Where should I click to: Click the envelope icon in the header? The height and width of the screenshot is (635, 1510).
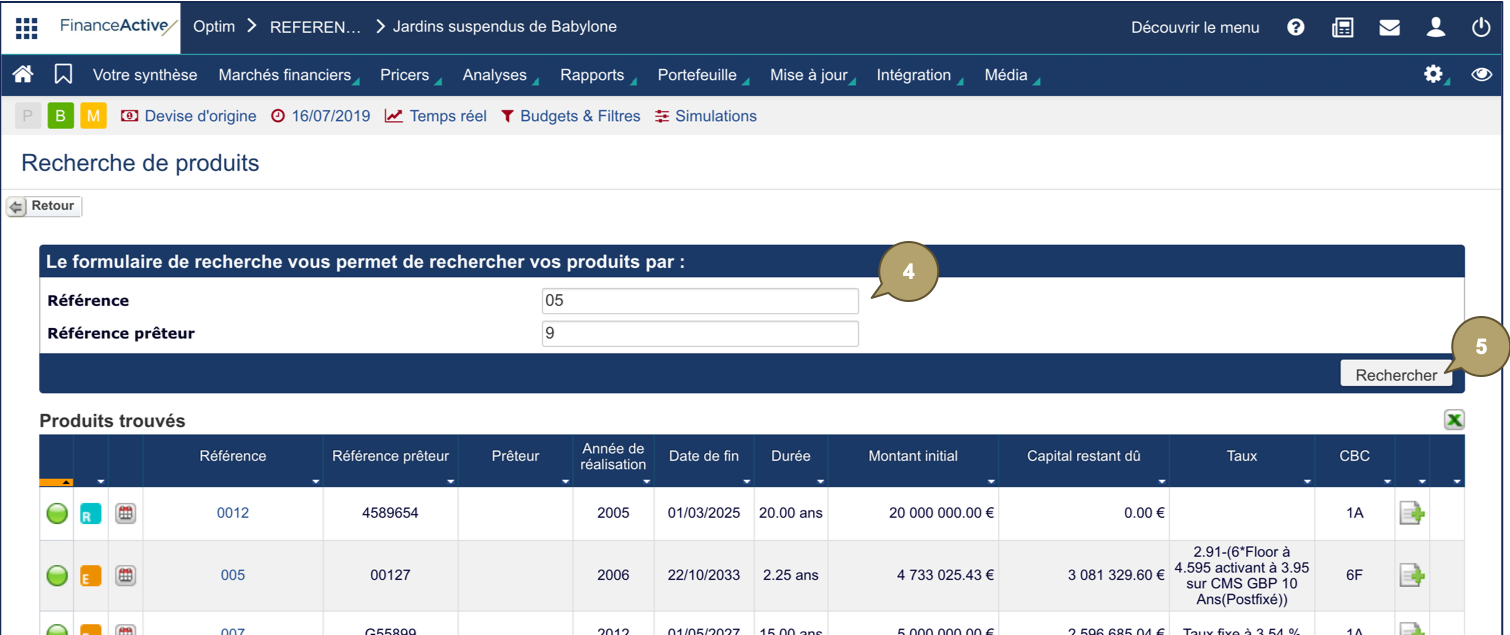[x=1389, y=27]
